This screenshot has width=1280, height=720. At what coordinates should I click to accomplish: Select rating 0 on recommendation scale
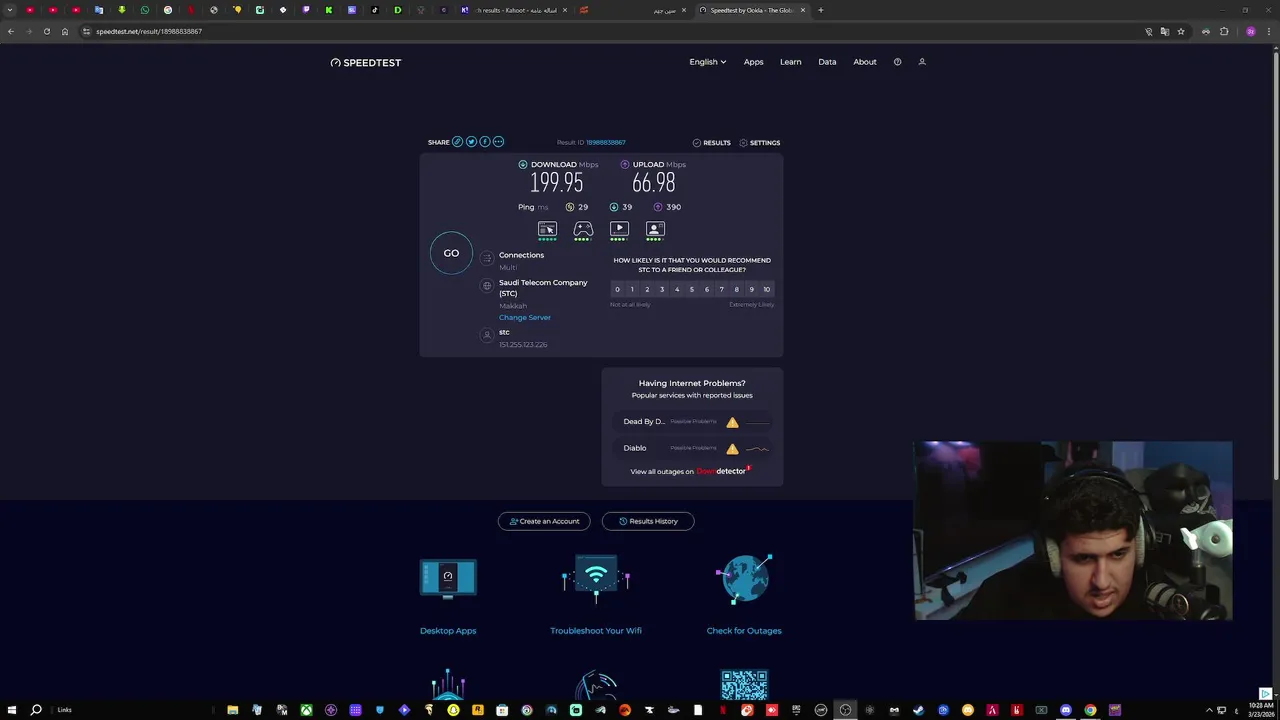click(x=617, y=289)
